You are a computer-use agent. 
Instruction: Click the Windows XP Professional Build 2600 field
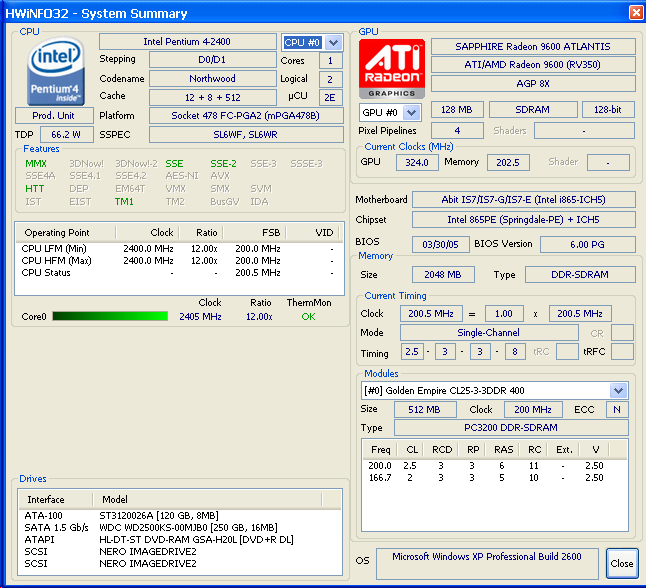tap(487, 564)
